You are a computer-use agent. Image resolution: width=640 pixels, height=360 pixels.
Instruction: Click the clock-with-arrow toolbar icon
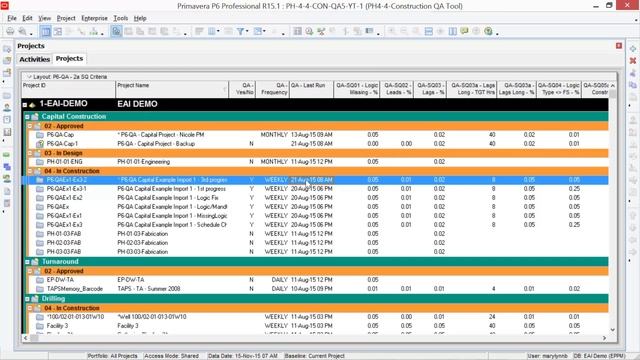click(309, 31)
